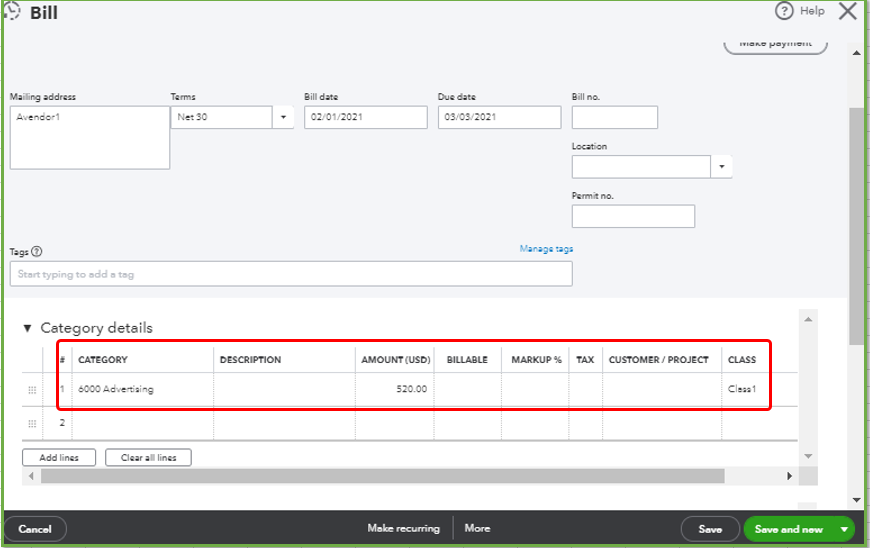Open the More menu in the footer

[477, 529]
